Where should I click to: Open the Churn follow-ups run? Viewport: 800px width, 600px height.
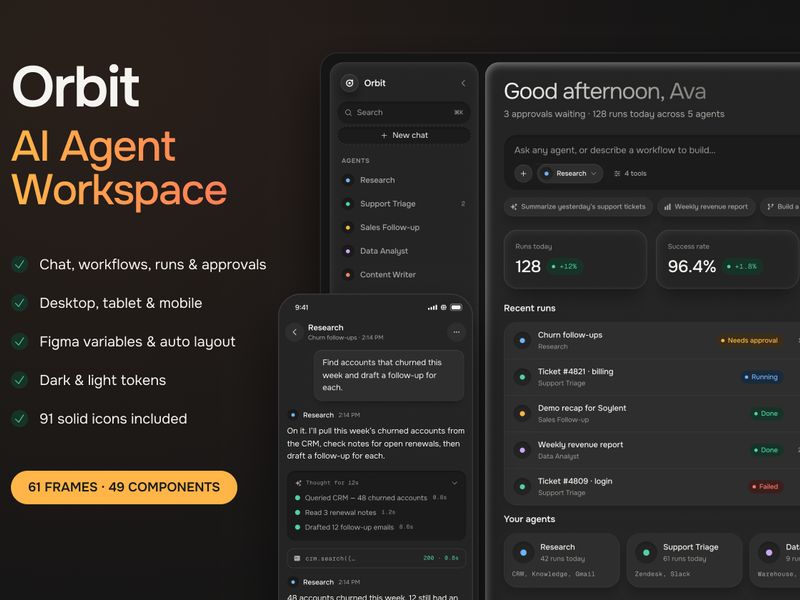coord(652,340)
